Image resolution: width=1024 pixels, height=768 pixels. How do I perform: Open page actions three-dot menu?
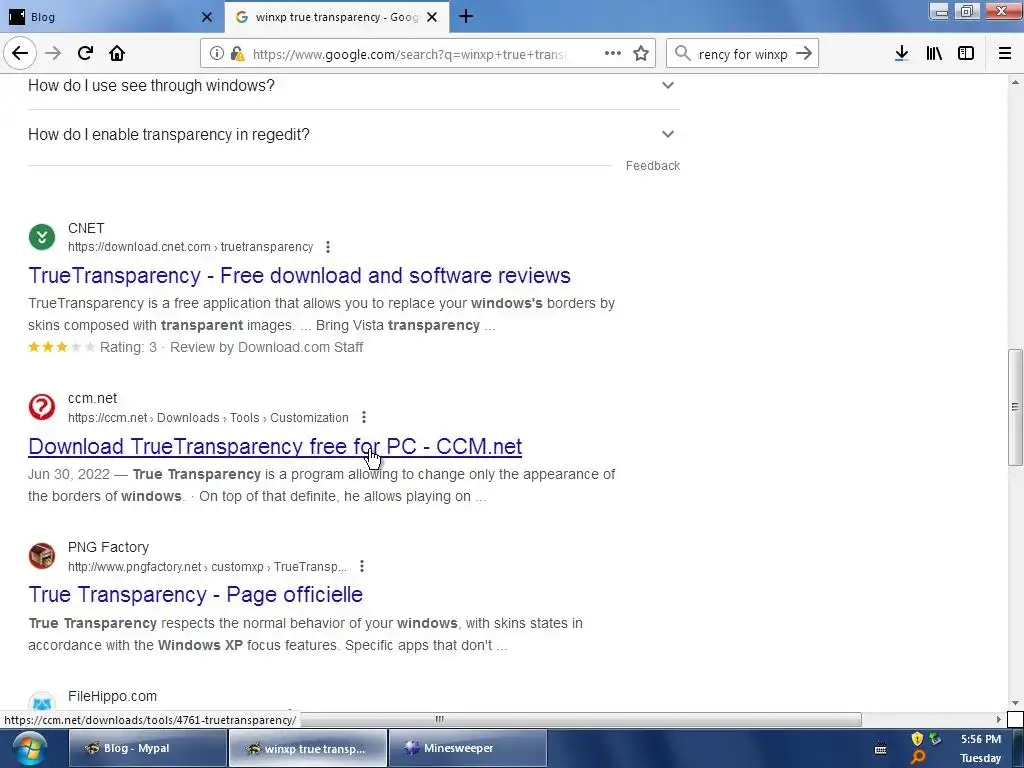tap(613, 54)
